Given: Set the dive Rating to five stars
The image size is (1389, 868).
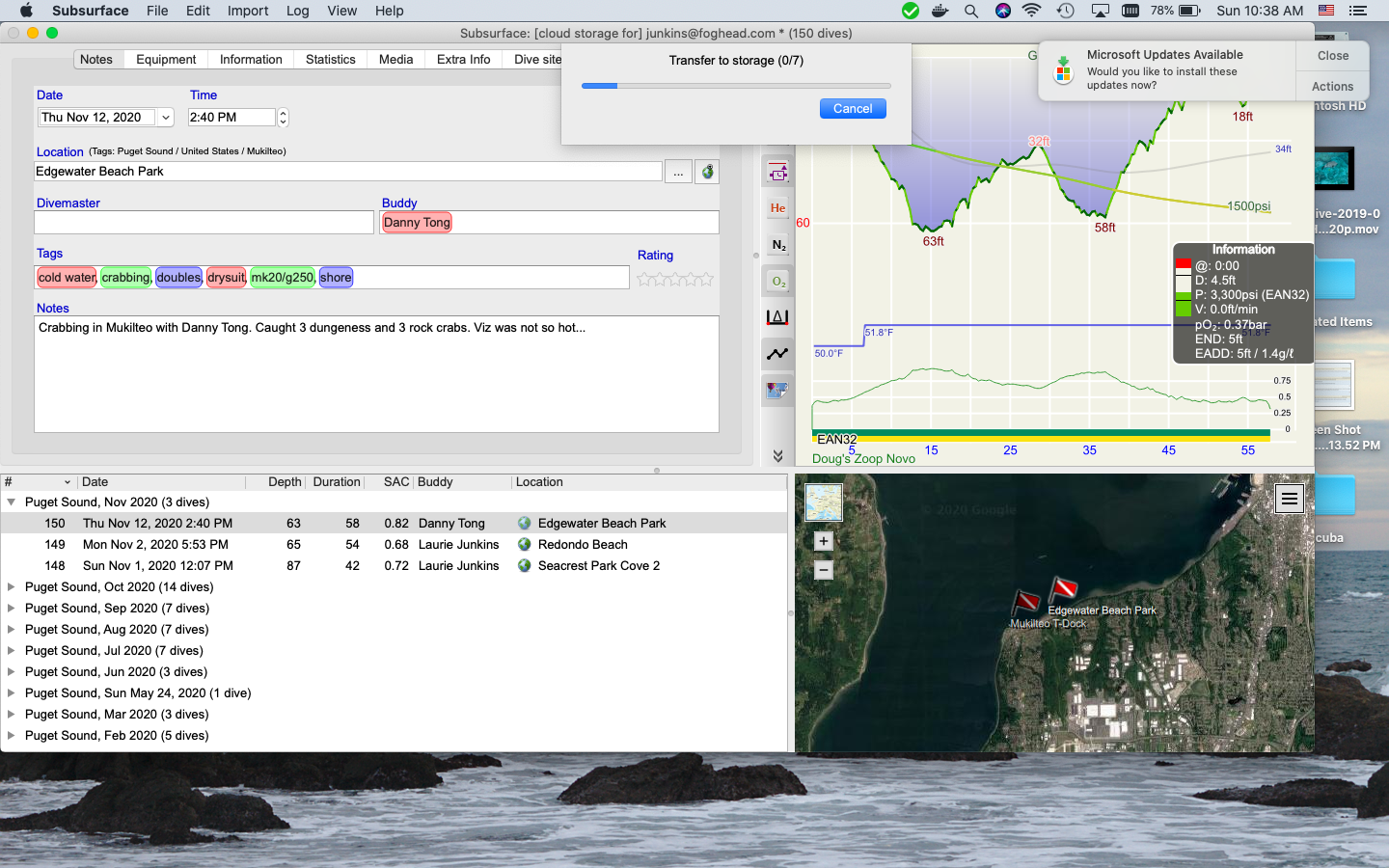Looking at the screenshot, I should pyautogui.click(x=706, y=279).
